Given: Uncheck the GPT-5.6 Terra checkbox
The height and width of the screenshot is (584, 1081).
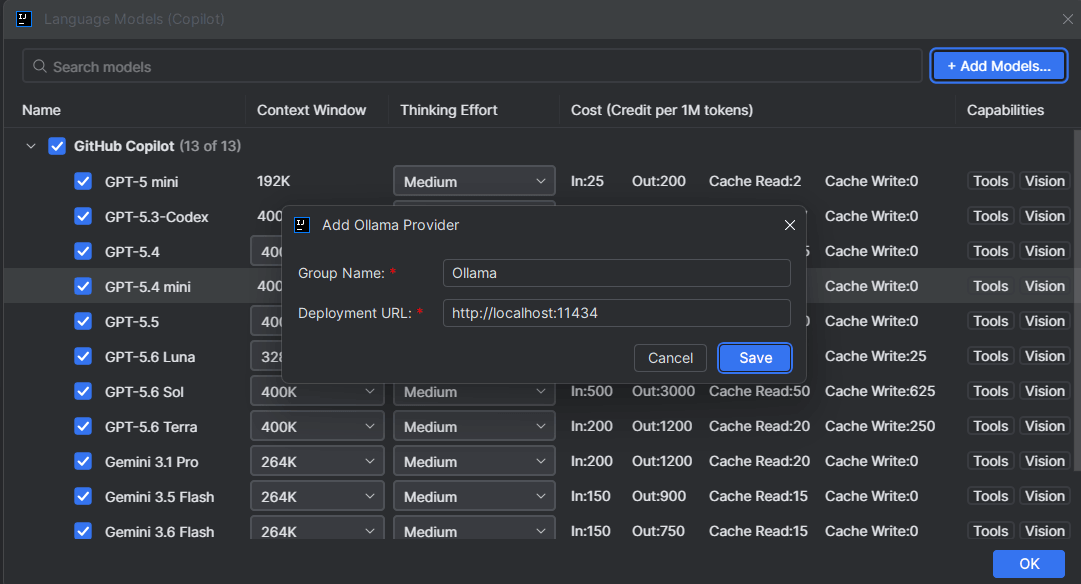Looking at the screenshot, I should click(83, 427).
